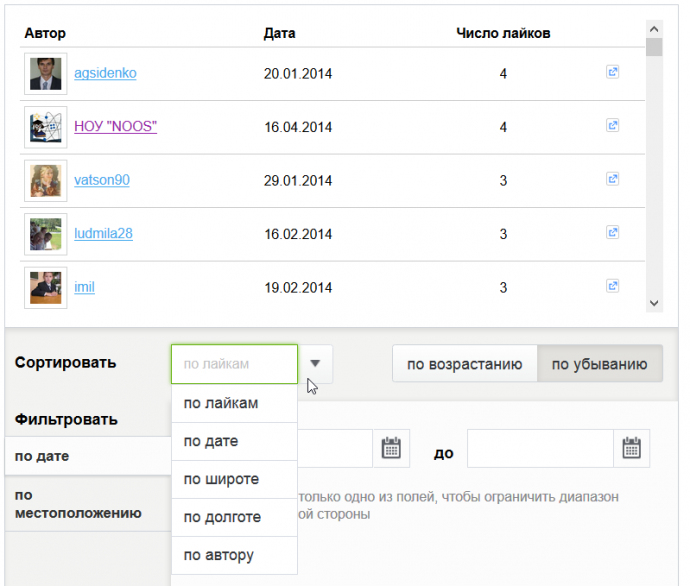Image resolution: width=690 pixels, height=586 pixels.
Task: Click the sort dropdown arrow button
Action: point(316,364)
